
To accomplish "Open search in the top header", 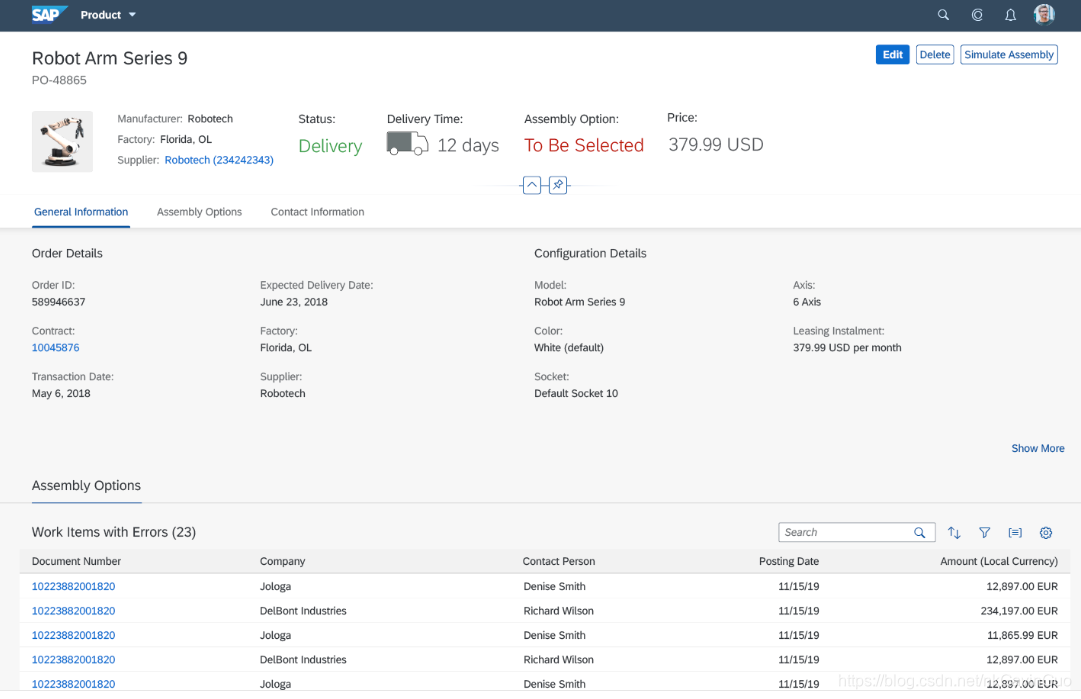I will [x=943, y=14].
